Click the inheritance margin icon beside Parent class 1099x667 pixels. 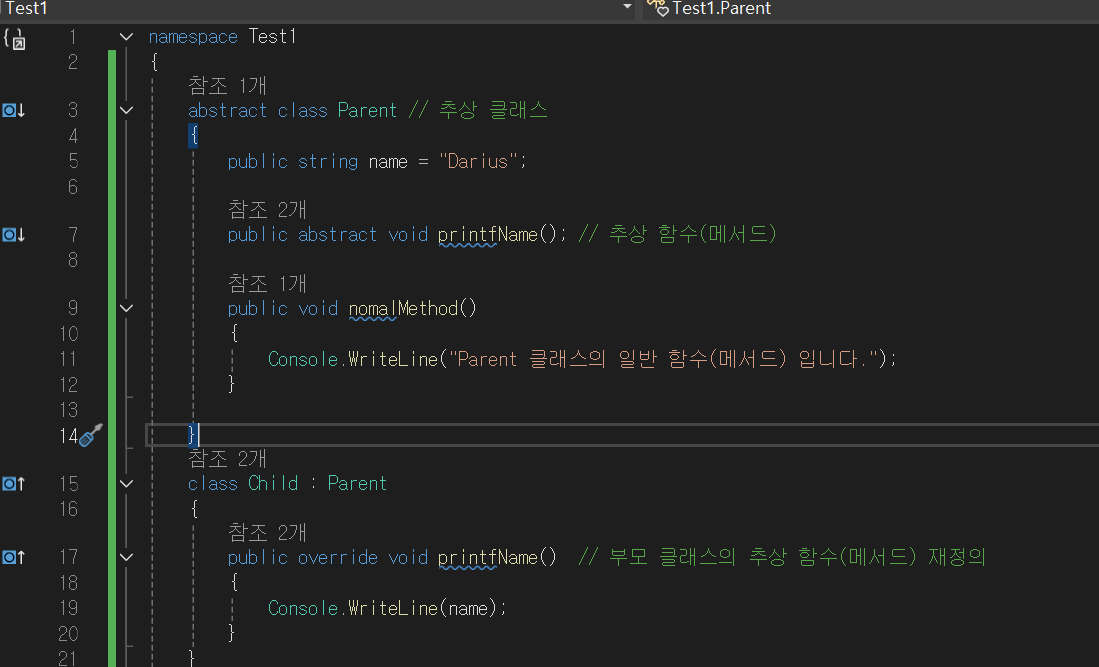coord(13,110)
